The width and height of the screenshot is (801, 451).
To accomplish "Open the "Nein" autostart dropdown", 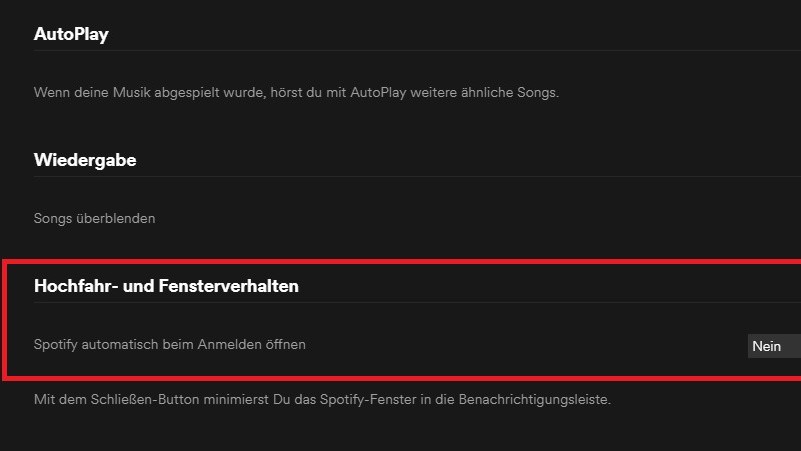I will 773,346.
